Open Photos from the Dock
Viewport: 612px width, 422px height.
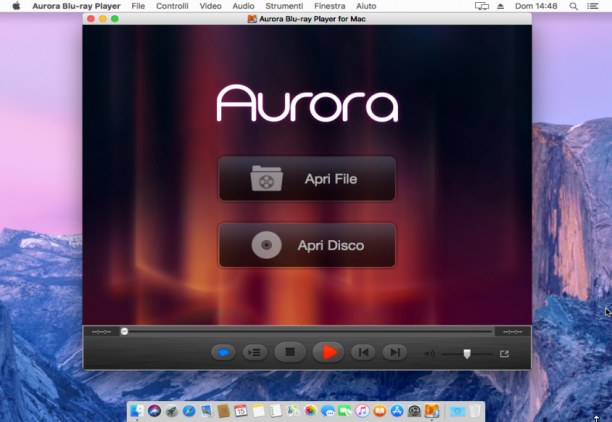pyautogui.click(x=310, y=411)
